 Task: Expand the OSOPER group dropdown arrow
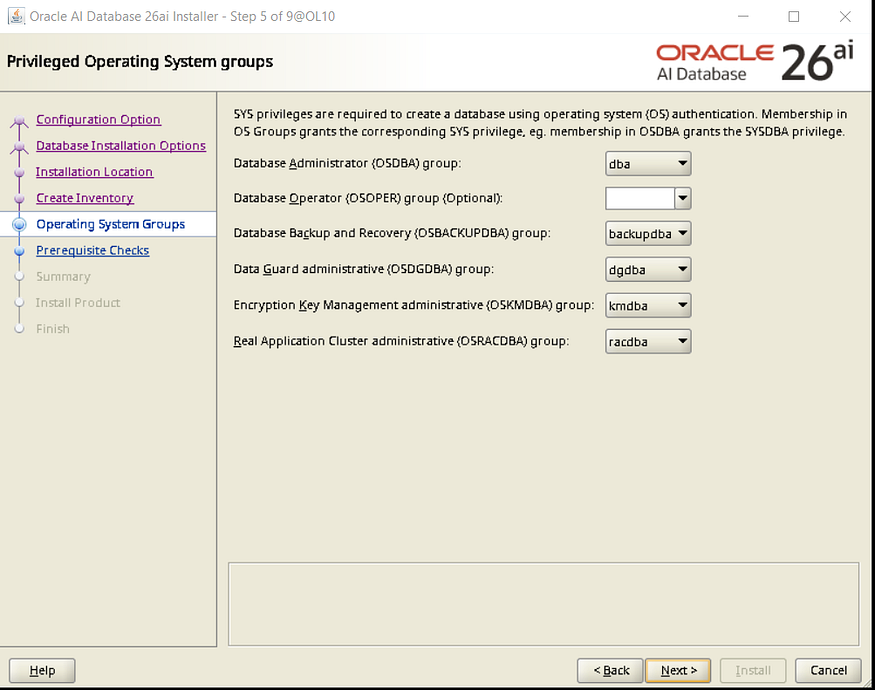[682, 198]
